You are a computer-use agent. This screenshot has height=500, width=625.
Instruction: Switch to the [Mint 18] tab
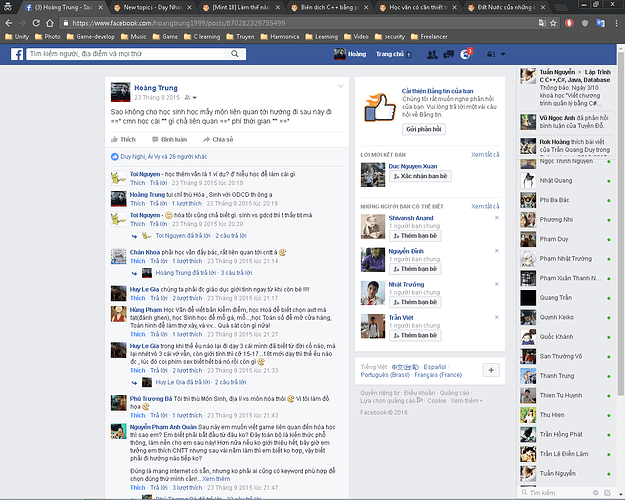point(241,8)
